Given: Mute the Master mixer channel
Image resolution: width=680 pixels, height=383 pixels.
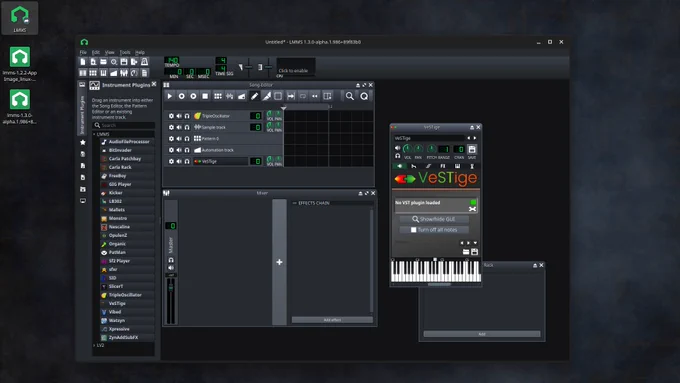Looking at the screenshot, I should click(171, 268).
